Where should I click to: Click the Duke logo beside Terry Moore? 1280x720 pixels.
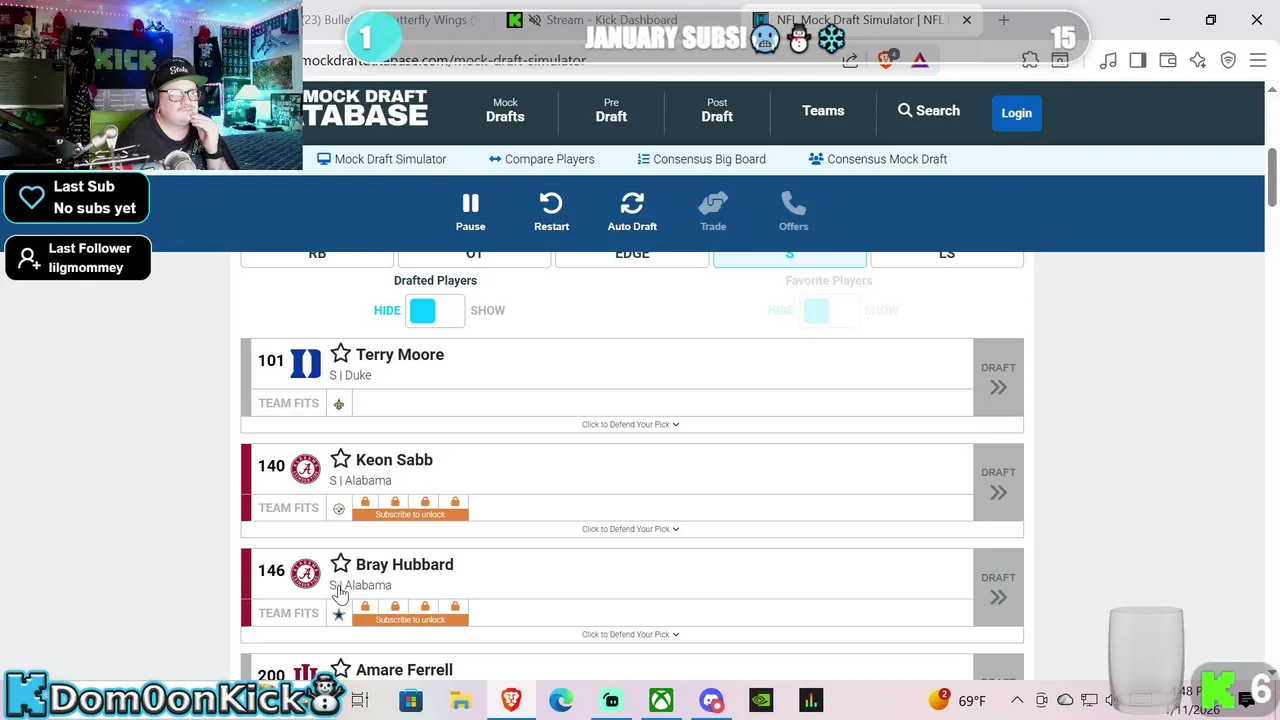[305, 363]
